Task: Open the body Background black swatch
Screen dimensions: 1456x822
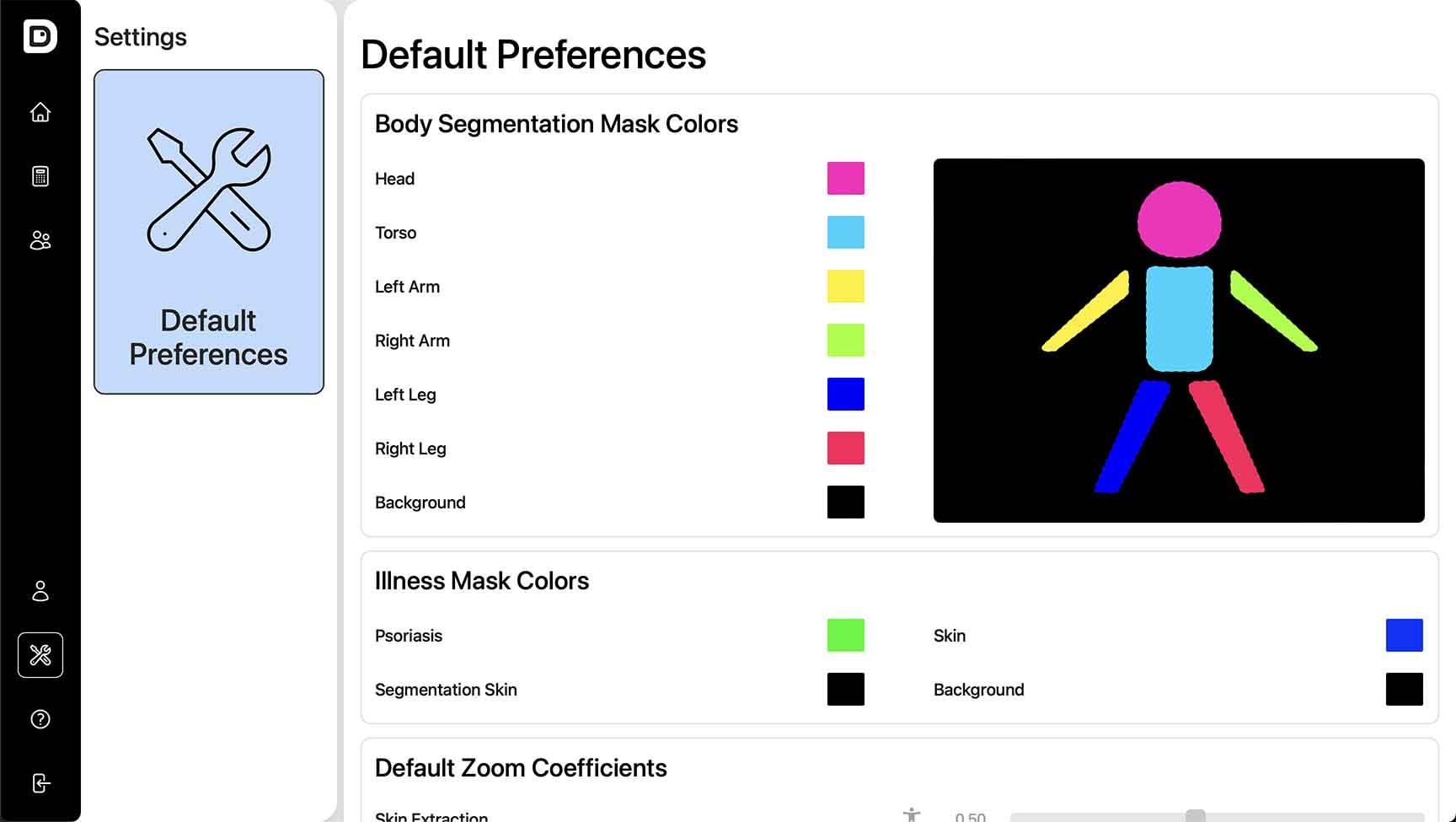Action: pyautogui.click(x=846, y=502)
